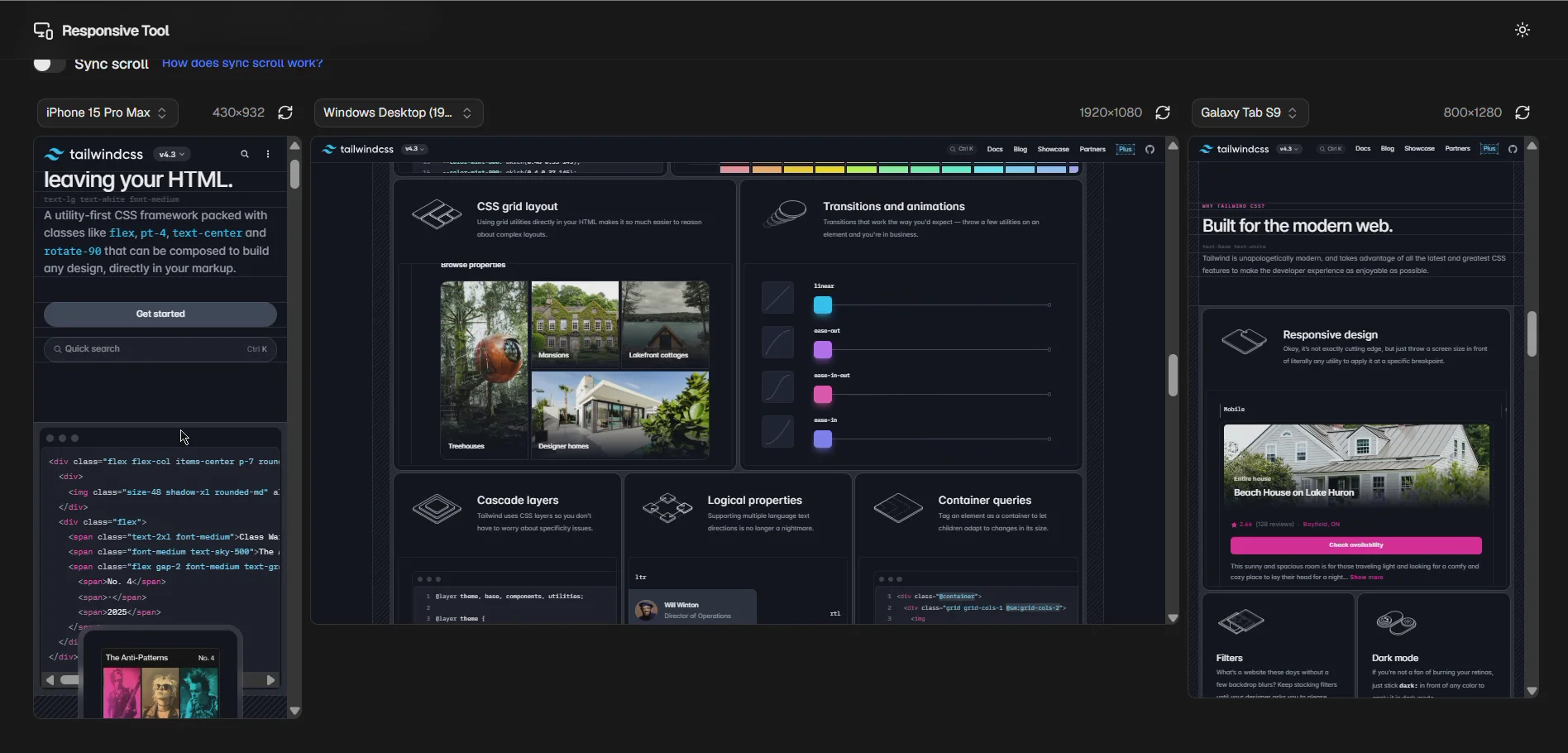Open GitHub icon in Galaxy Tab preview
1568x753 pixels.
[1513, 149]
